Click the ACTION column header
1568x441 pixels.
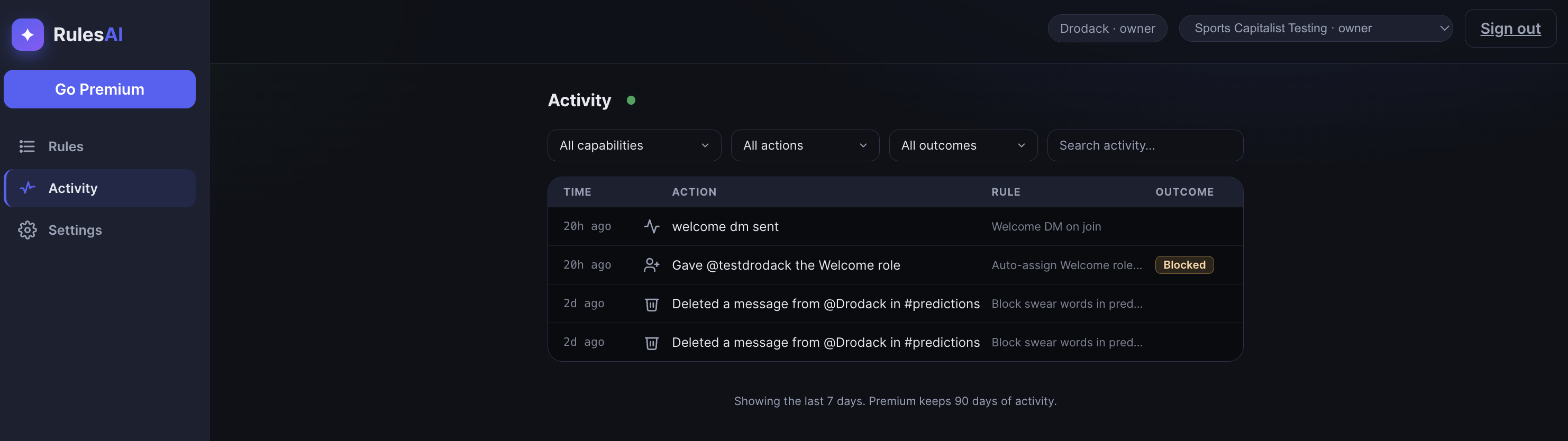[694, 192]
